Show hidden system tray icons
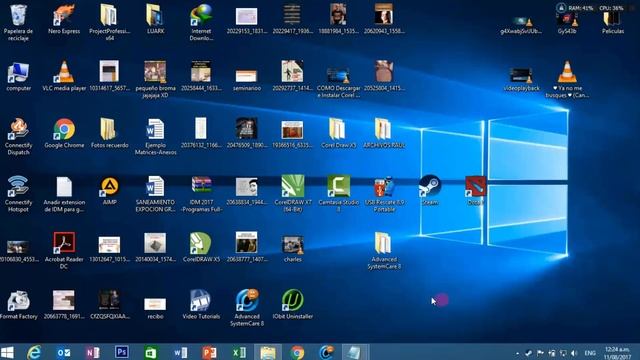640x360 pixels. click(518, 353)
